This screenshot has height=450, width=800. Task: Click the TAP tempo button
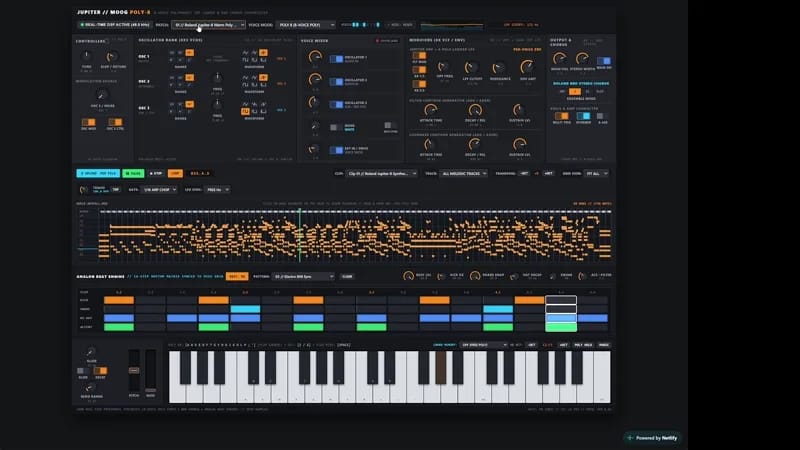pyautogui.click(x=116, y=190)
